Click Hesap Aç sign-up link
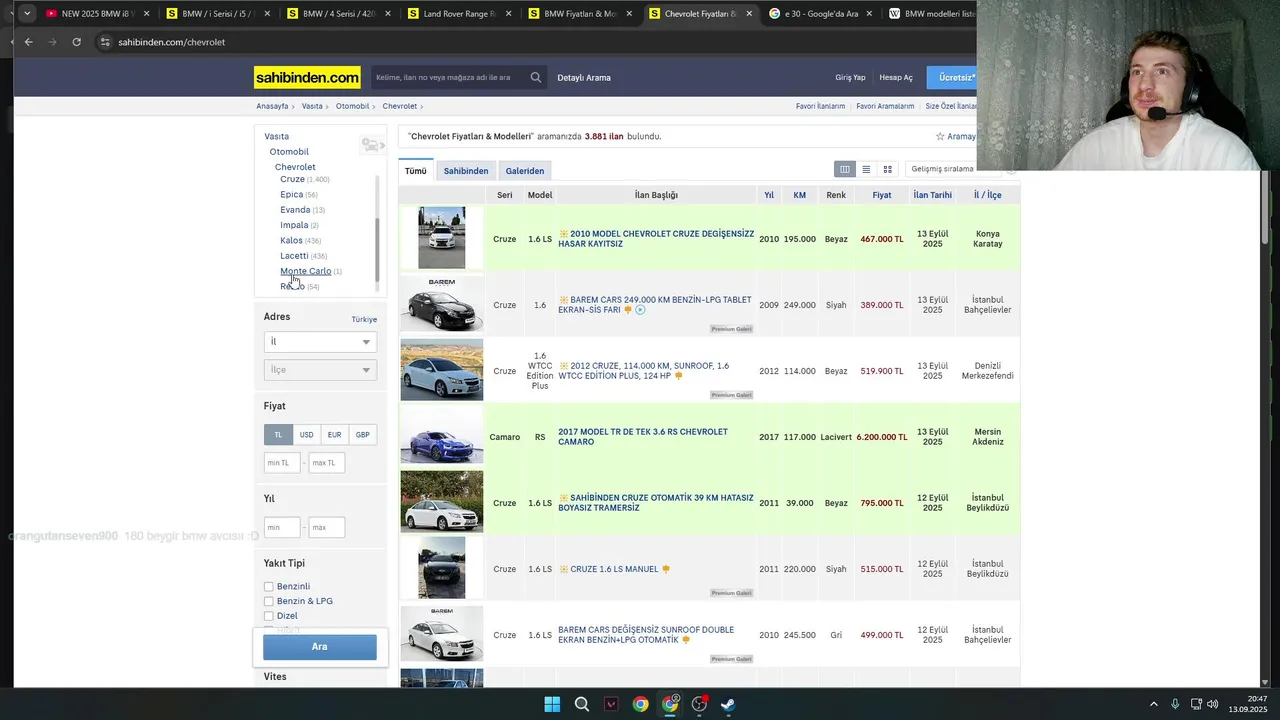Screen dimensions: 1280x720 (x=896, y=77)
